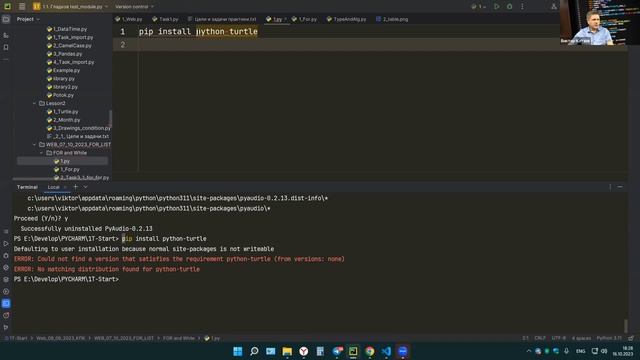Image resolution: width=640 pixels, height=360 pixels.
Task: Switch to Task1.py editor tab
Action: [165, 19]
